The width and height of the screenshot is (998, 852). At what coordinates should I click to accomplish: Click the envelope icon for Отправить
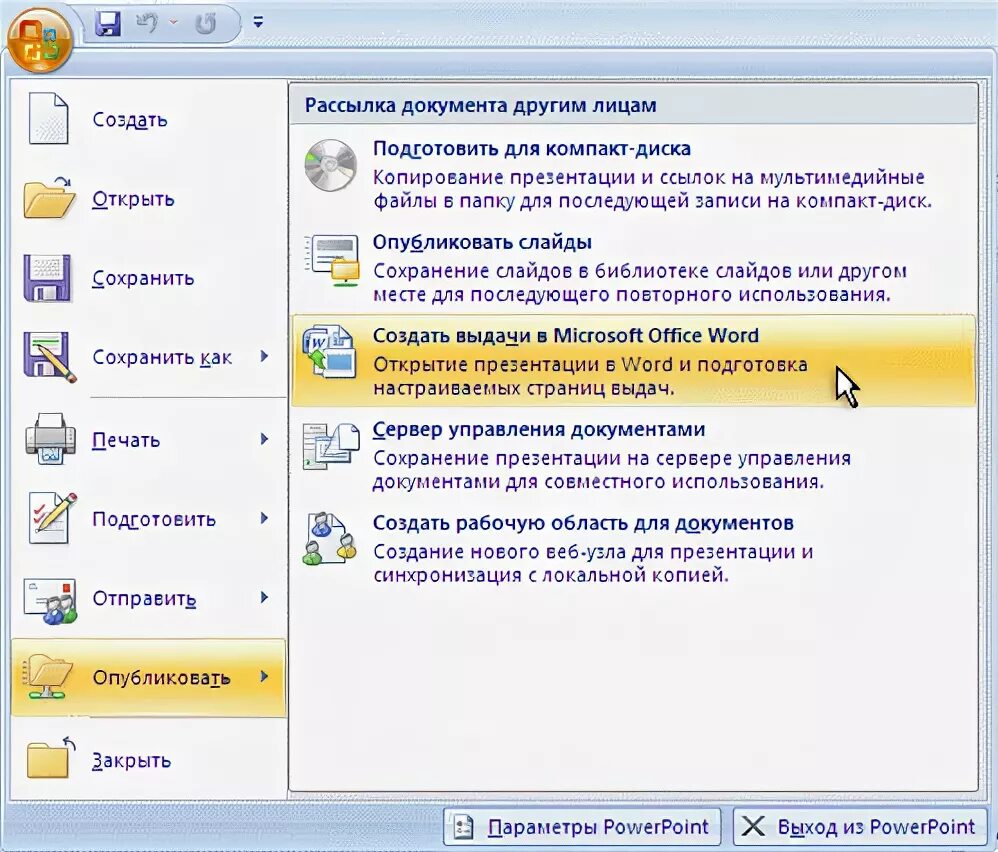50,600
